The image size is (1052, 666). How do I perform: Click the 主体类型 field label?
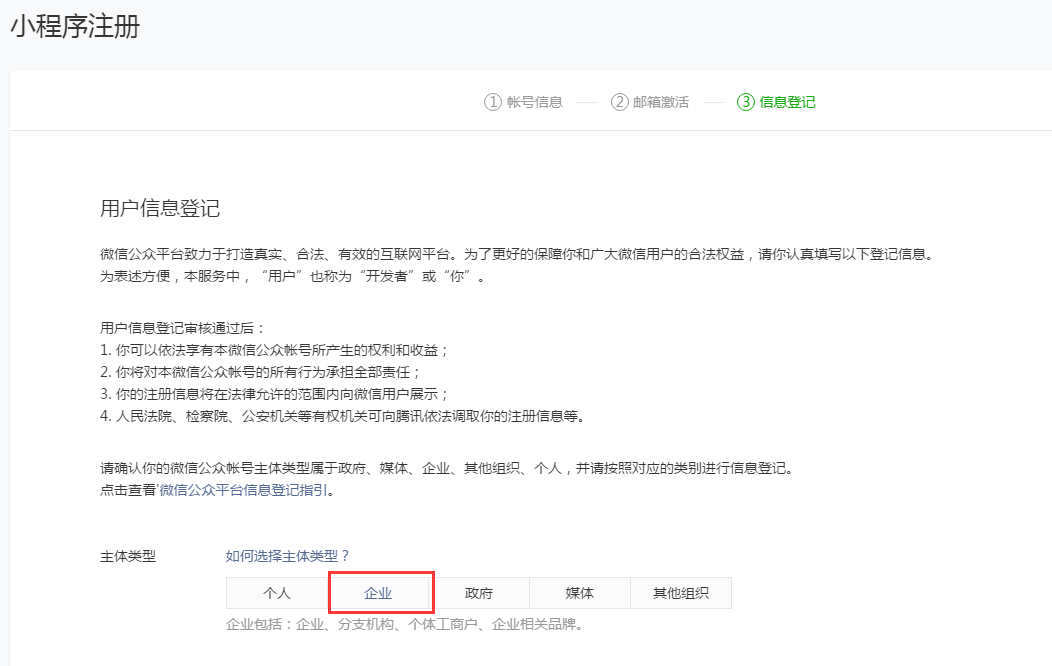(x=129, y=556)
